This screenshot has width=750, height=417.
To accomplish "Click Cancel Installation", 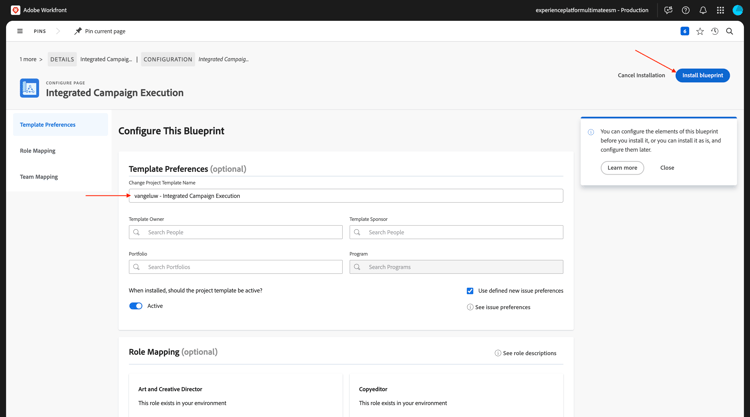I will click(641, 75).
